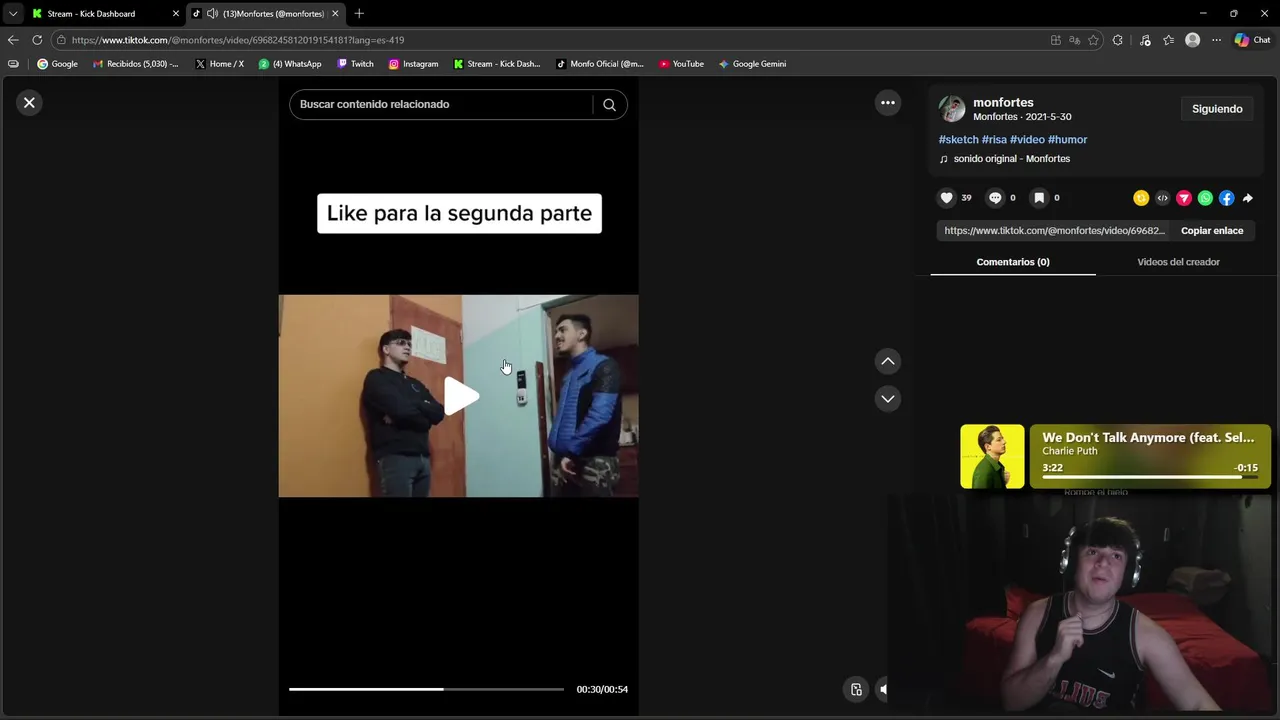Open the Instagram bookmark
The width and height of the screenshot is (1280, 720).
pyautogui.click(x=413, y=64)
